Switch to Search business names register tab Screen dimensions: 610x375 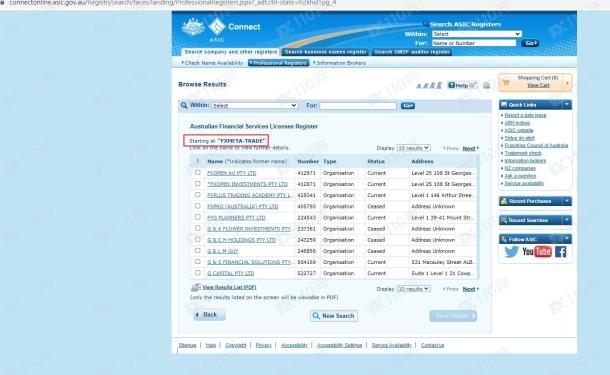pyautogui.click(x=325, y=52)
